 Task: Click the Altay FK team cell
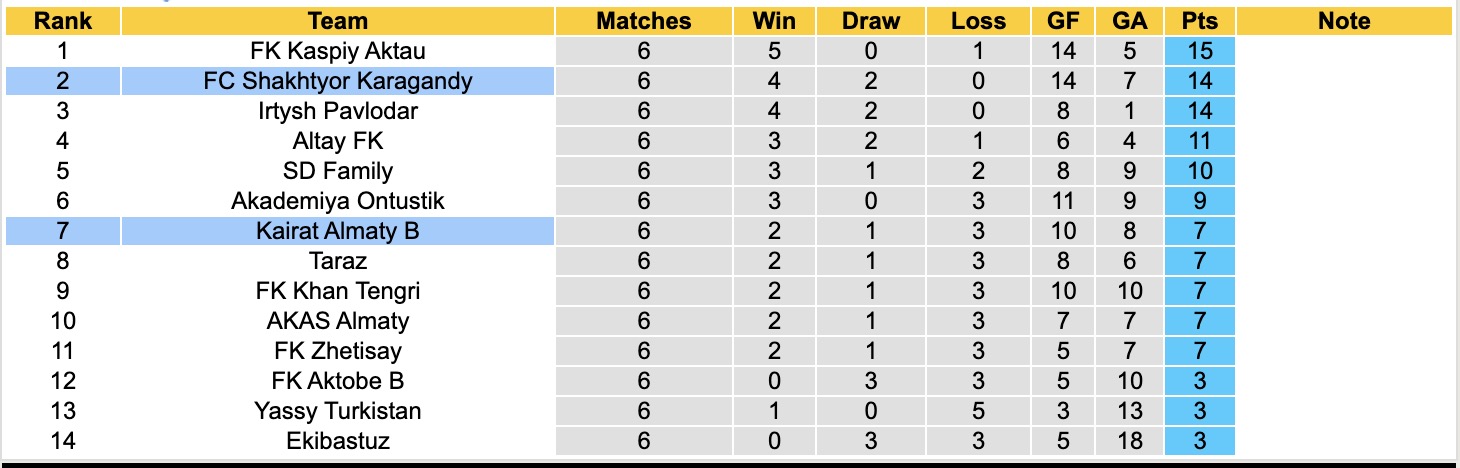pos(338,141)
